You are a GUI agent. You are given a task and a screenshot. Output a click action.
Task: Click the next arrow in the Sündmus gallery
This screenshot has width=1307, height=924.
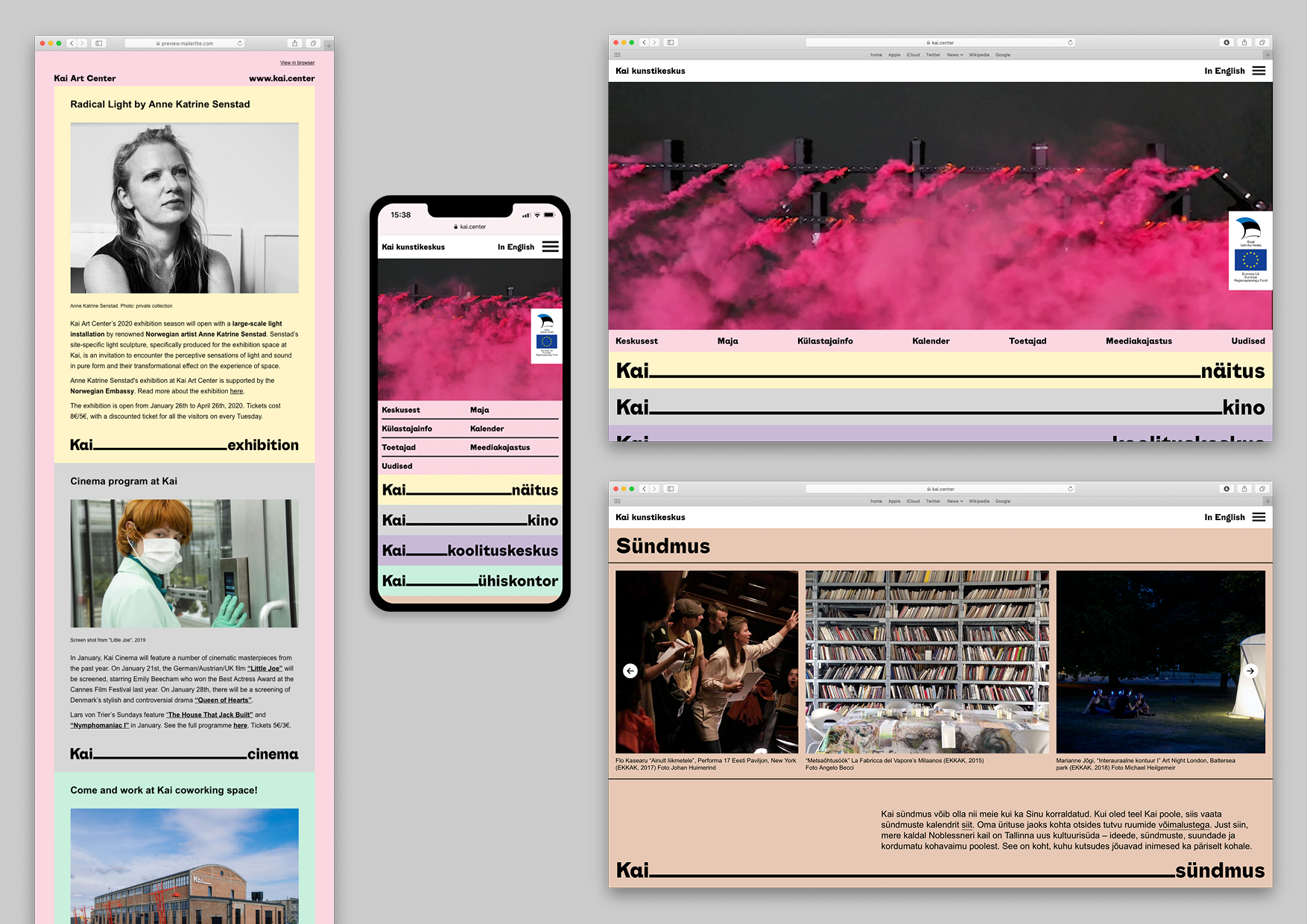[1250, 671]
